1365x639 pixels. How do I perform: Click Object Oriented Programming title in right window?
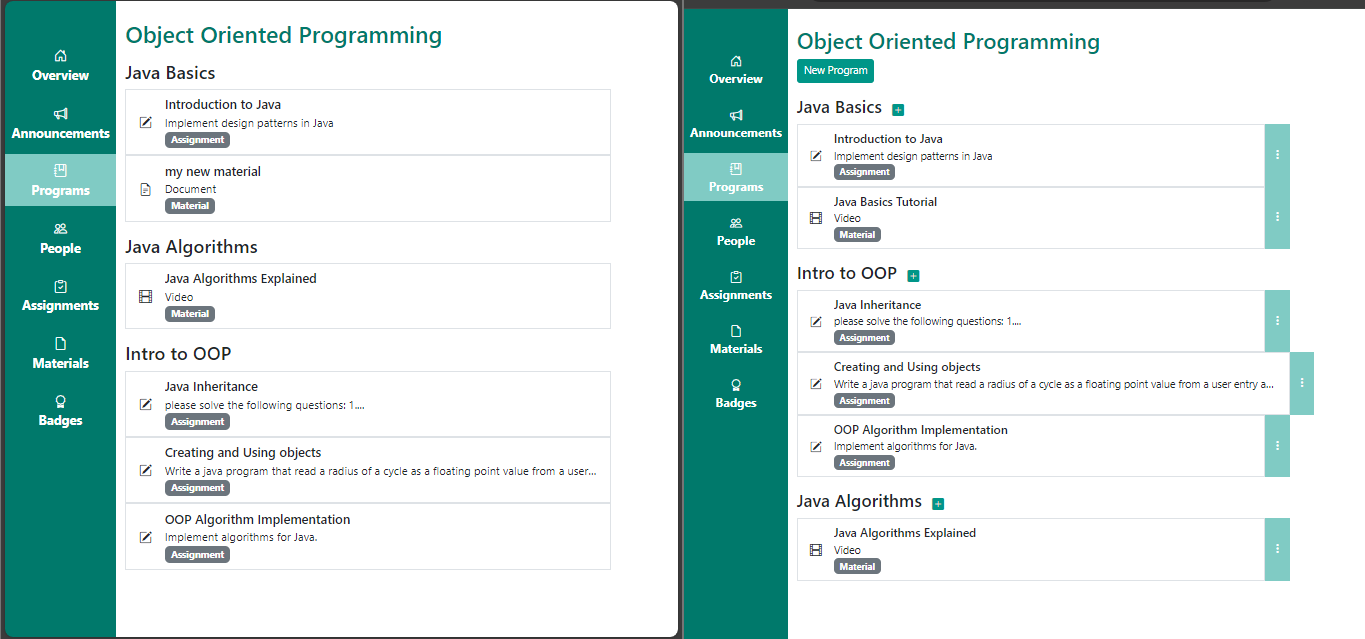pyautogui.click(x=948, y=42)
